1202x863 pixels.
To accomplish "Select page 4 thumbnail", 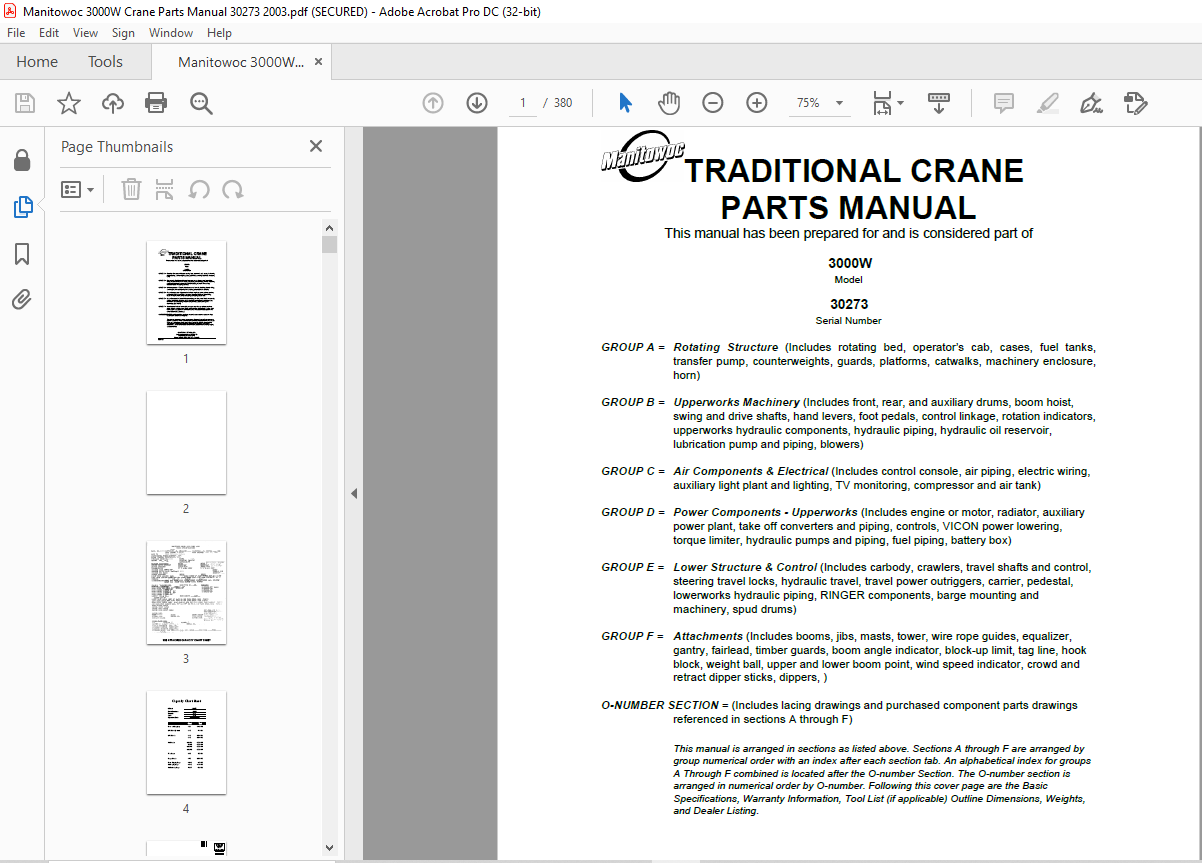I will (x=186, y=743).
